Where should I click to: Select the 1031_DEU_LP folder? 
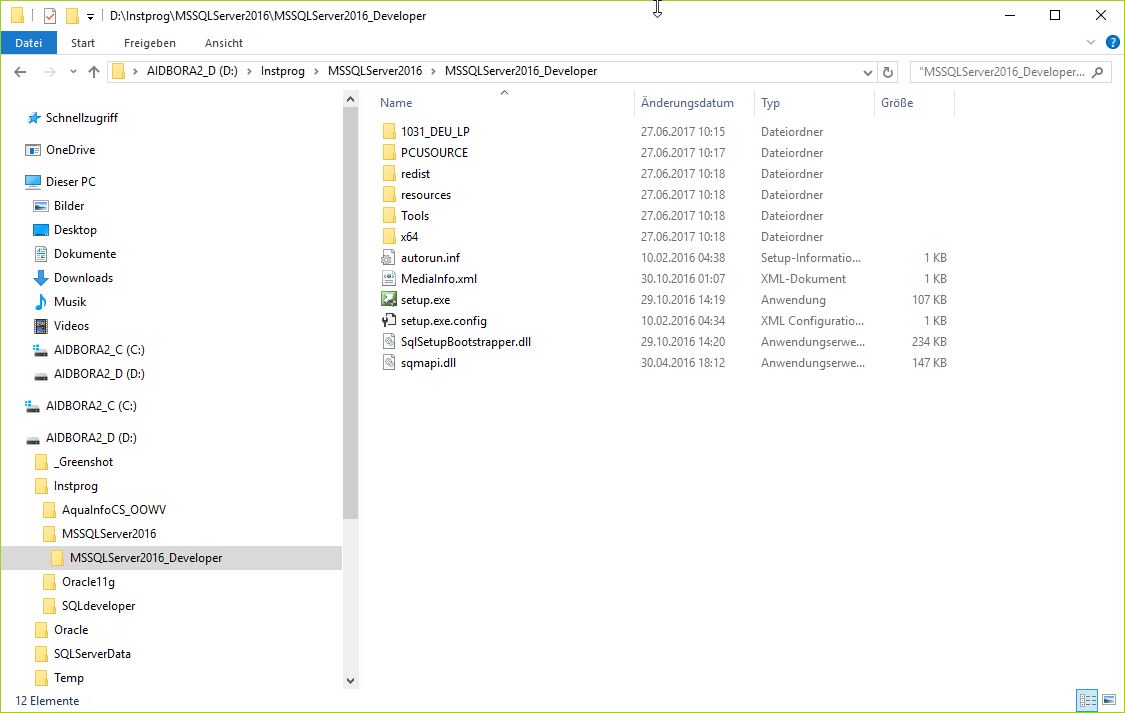point(435,131)
